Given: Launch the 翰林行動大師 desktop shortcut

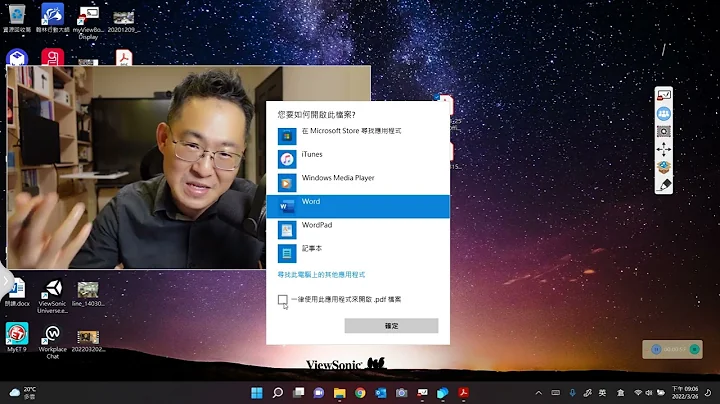Looking at the screenshot, I should click(x=52, y=18).
